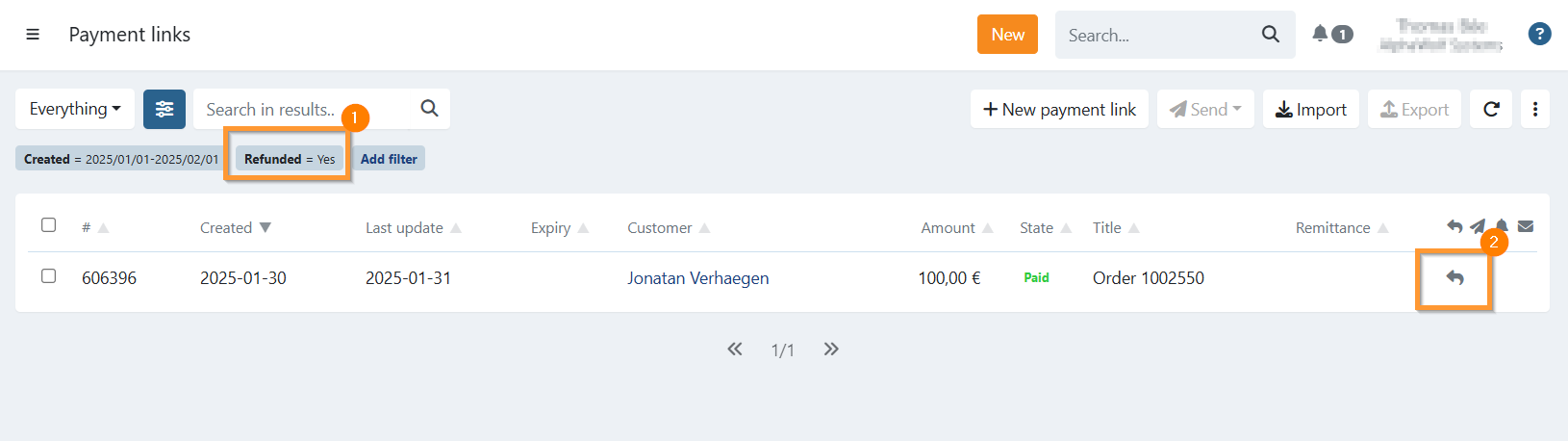This screenshot has height=441, width=1568.
Task: Open customer Jonatan Verhaegen link
Action: pos(697,278)
